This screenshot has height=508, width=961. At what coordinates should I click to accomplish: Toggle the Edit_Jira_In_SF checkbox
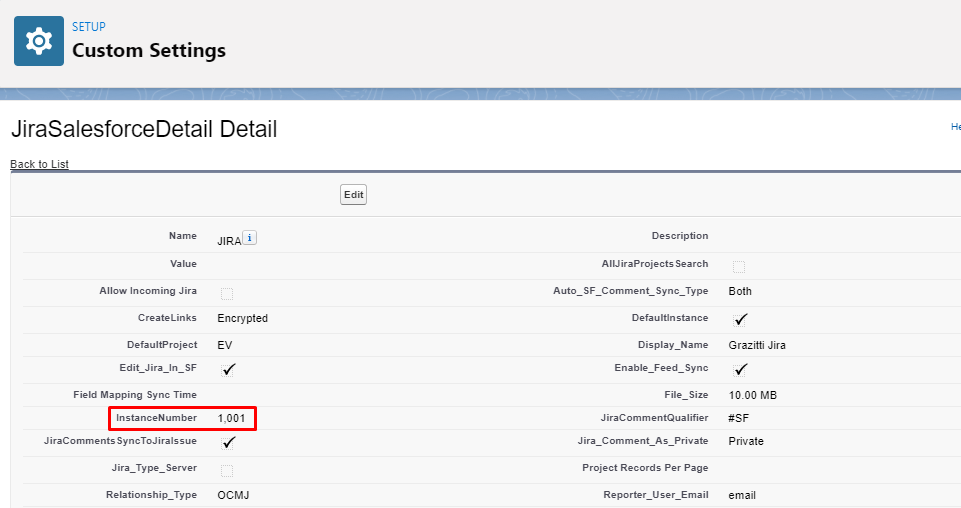(228, 370)
